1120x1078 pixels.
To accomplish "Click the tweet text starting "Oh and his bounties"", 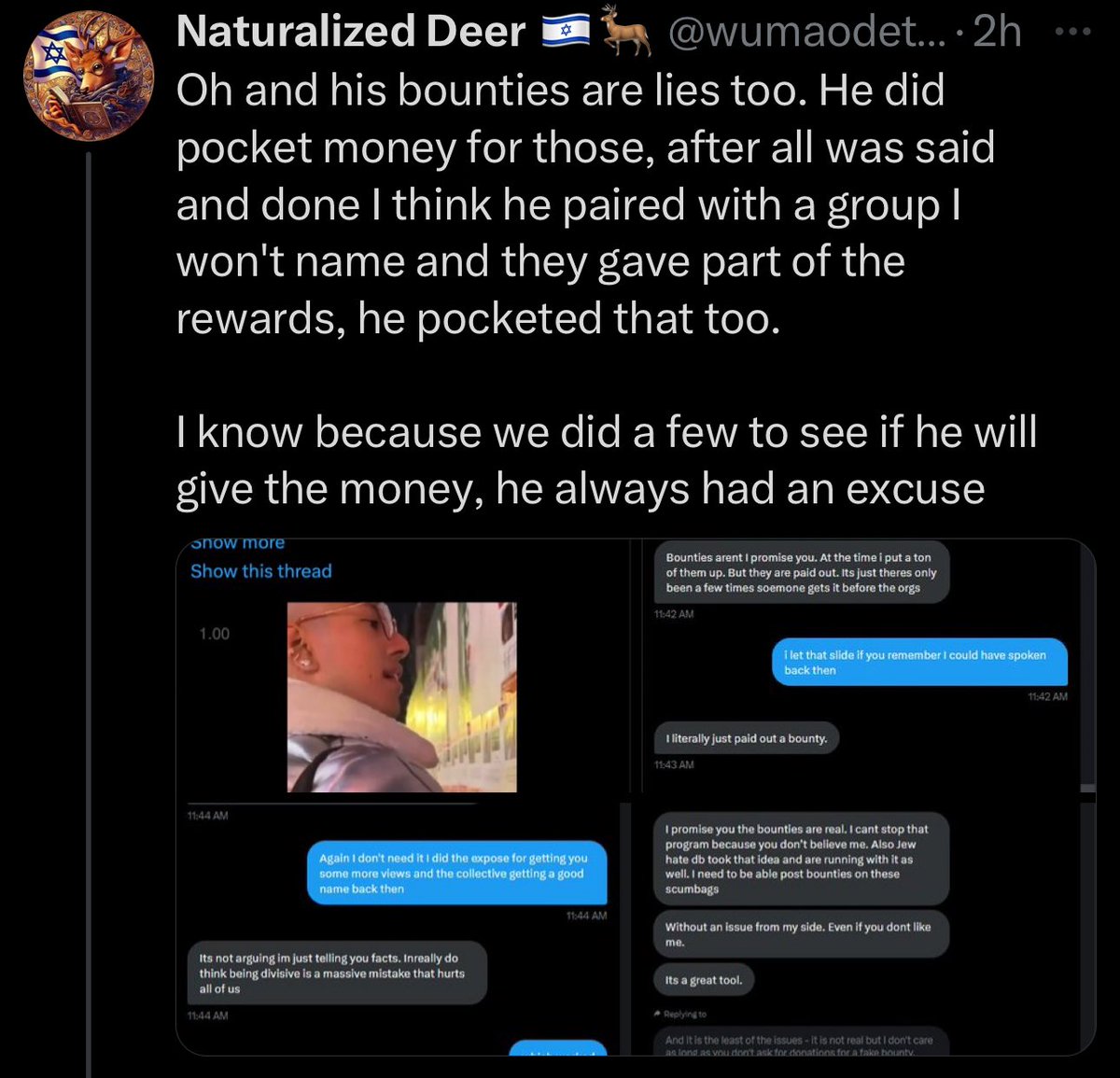I will click(585, 203).
